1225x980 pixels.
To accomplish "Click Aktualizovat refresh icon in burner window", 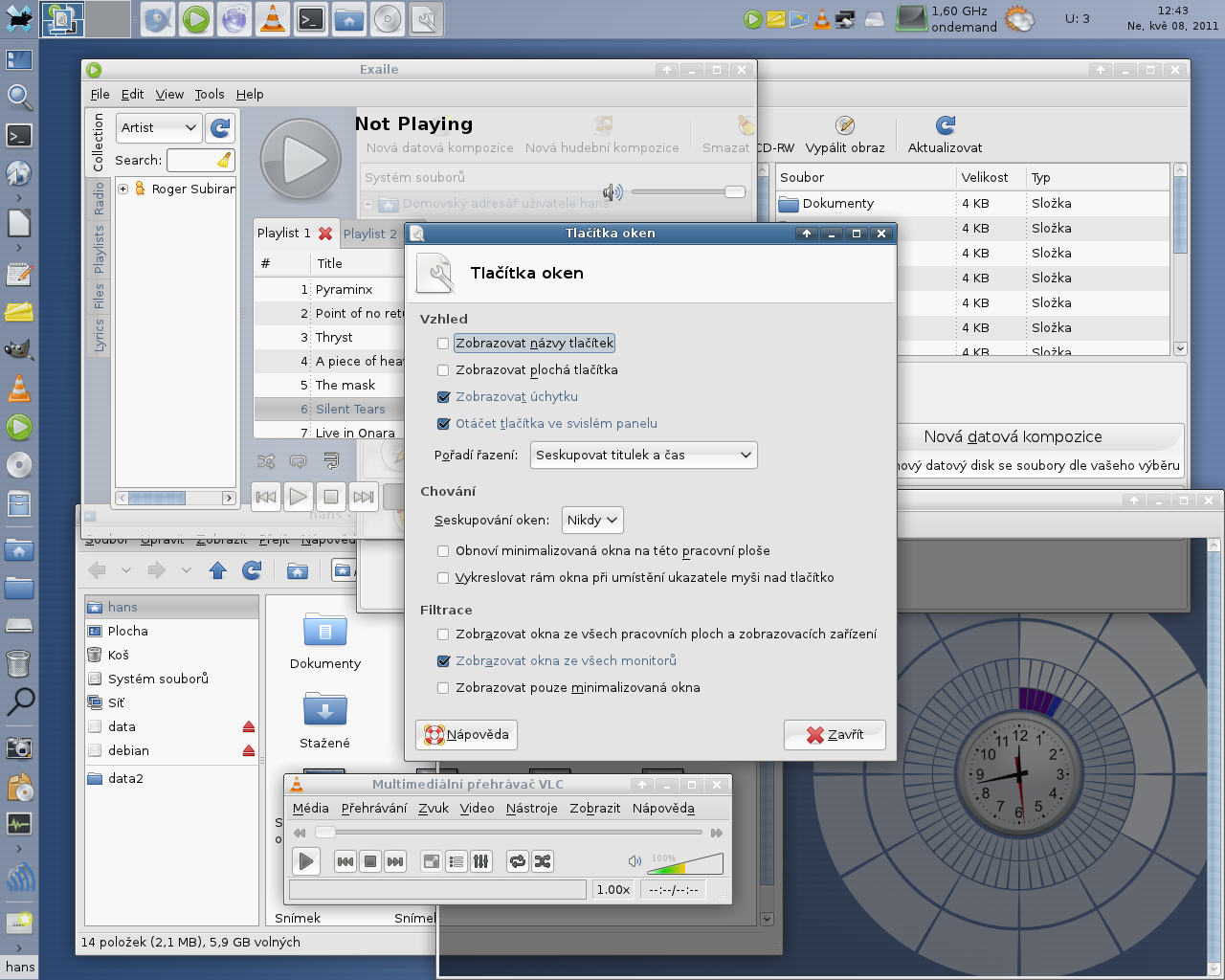I will [x=946, y=125].
